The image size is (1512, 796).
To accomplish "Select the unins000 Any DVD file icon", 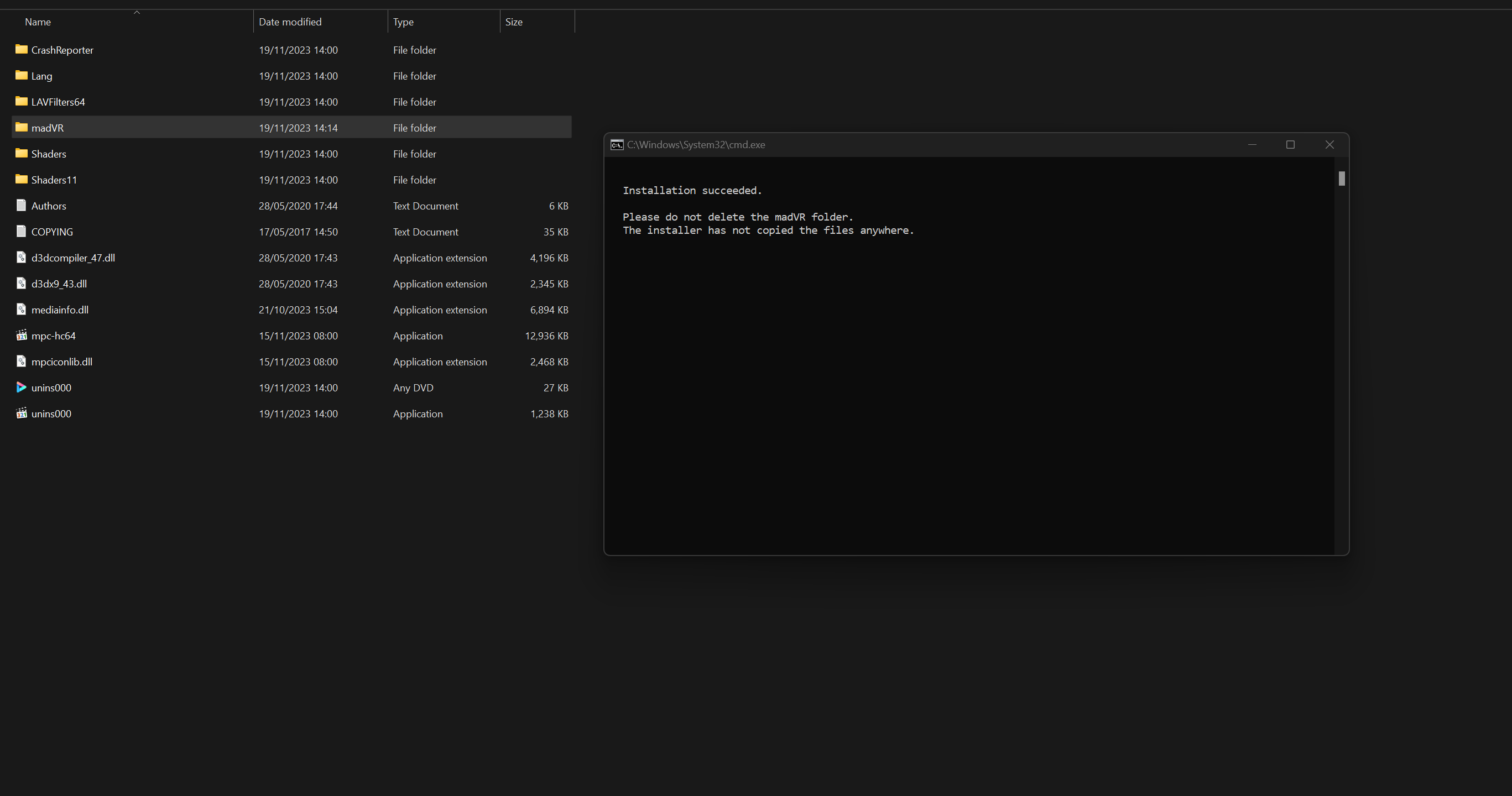I will click(x=21, y=387).
